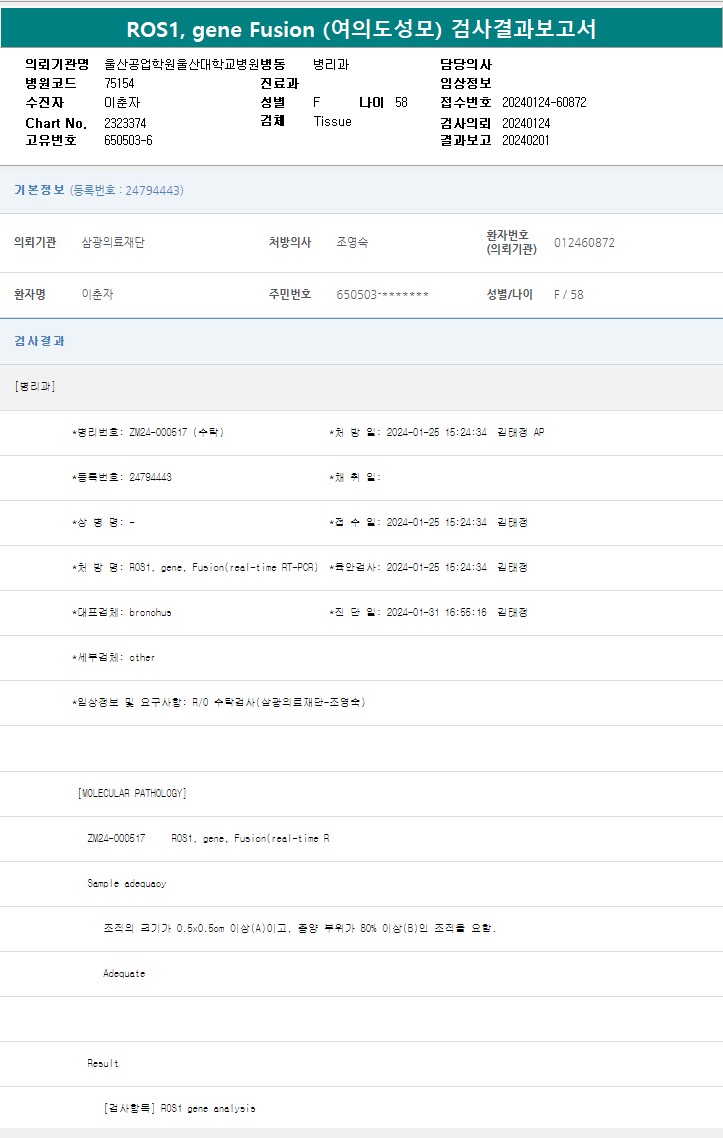This screenshot has height=1138, width=723.
Task: Click the ROS1 gene Fusion report title
Action: coord(361,29)
